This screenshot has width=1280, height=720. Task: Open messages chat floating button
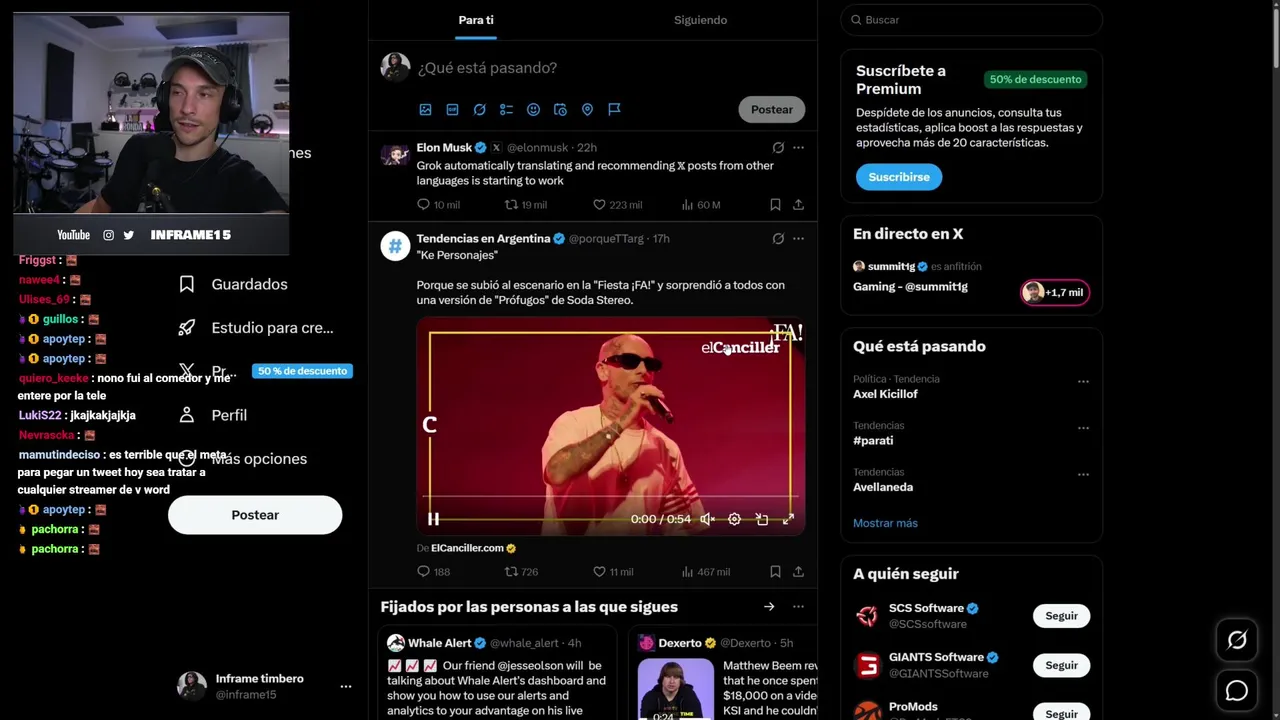(1237, 691)
